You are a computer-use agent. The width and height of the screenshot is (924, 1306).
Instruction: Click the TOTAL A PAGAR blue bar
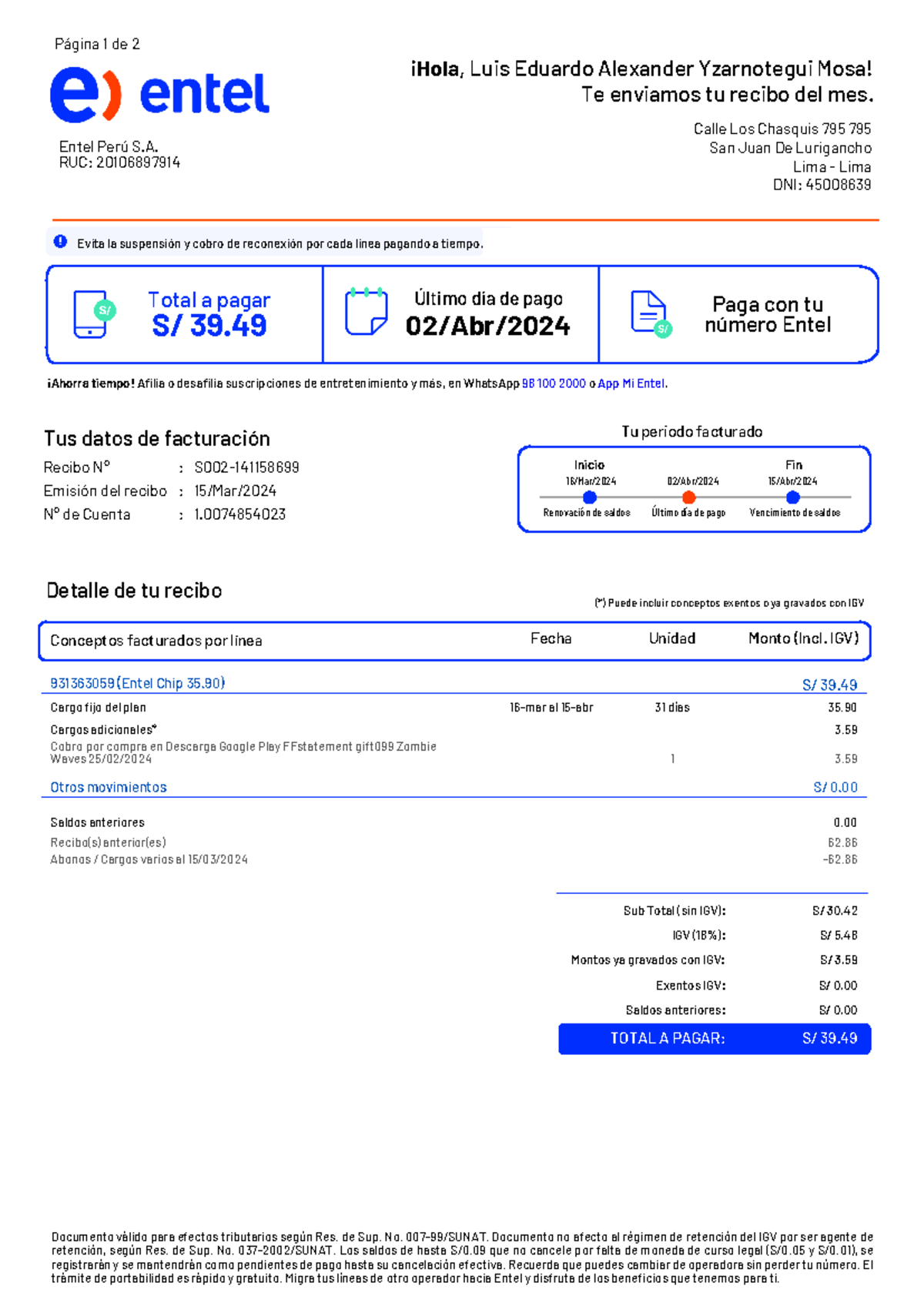(x=715, y=1039)
